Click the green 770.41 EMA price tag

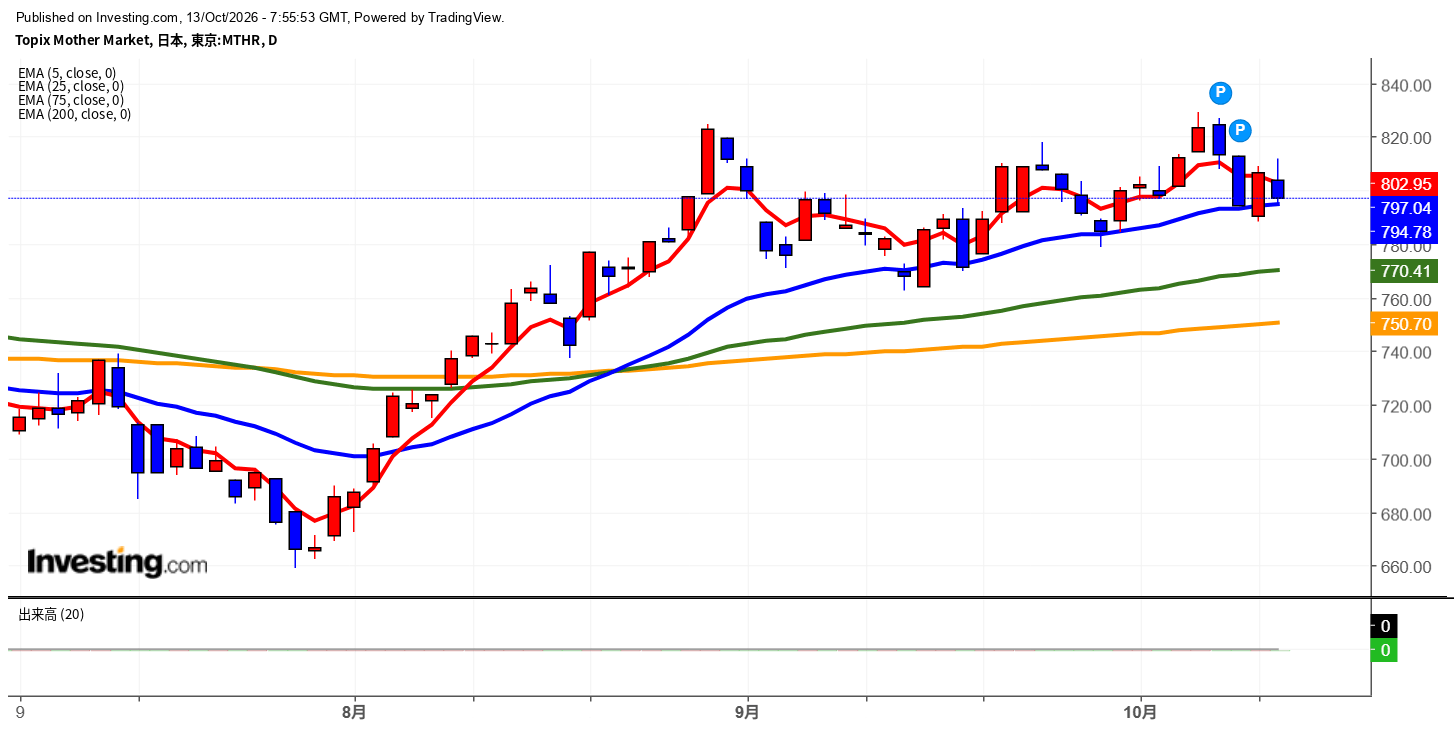click(1405, 271)
